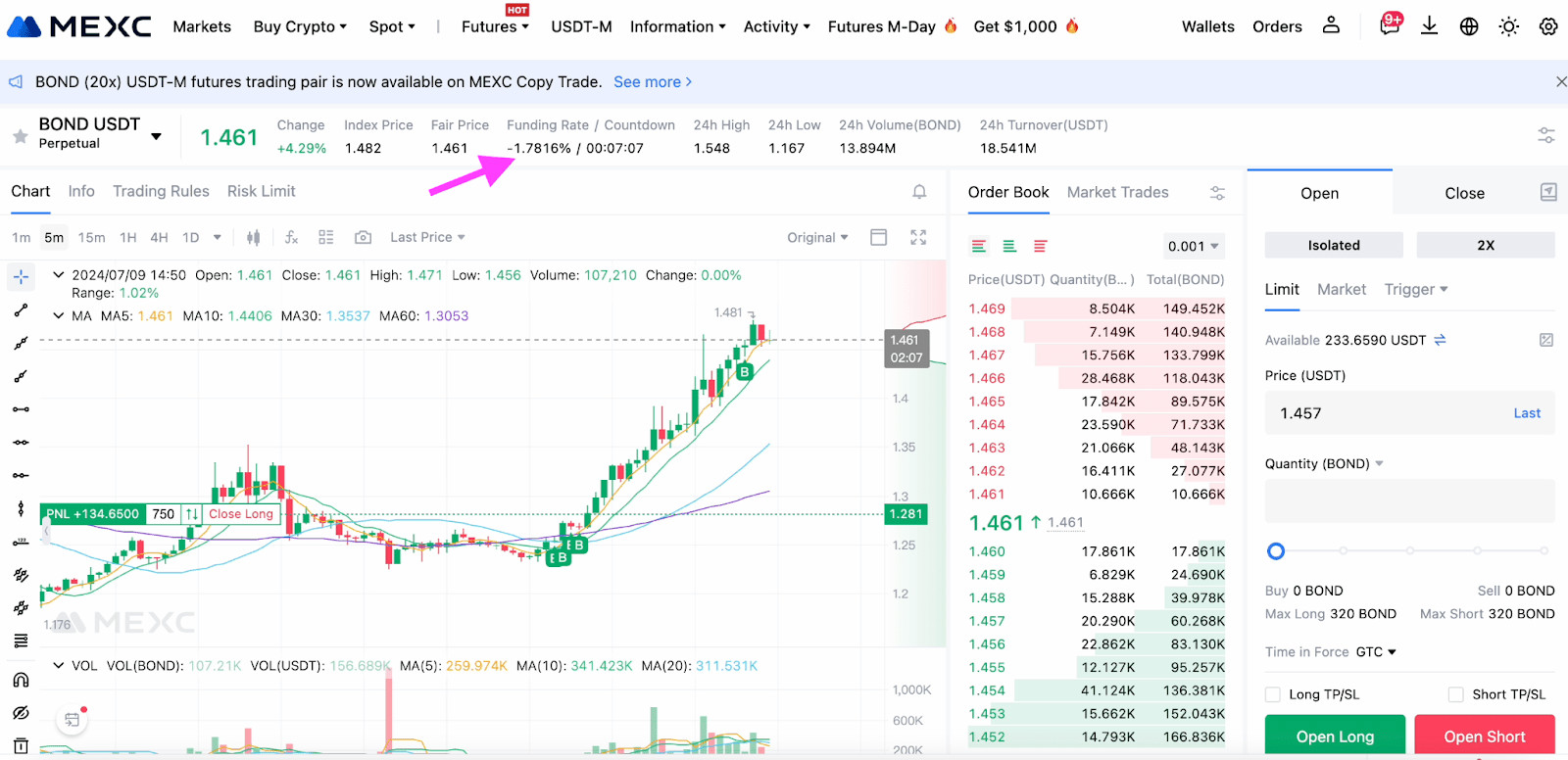
Task: Open the language globe selector
Action: pyautogui.click(x=1469, y=26)
